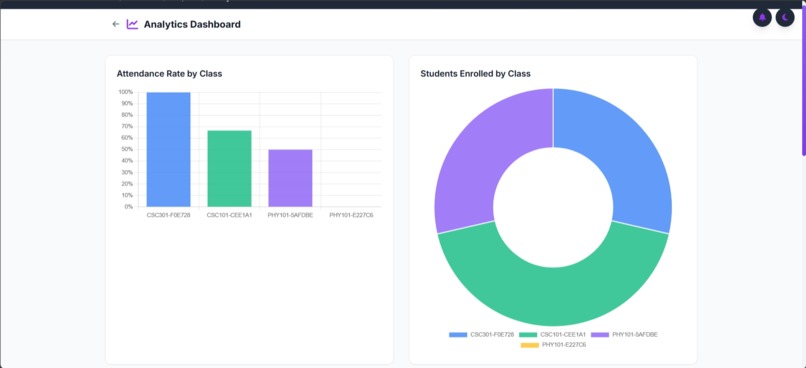
Task: Toggle CSC301-F0E728 blue legend swatch
Action: pos(458,335)
